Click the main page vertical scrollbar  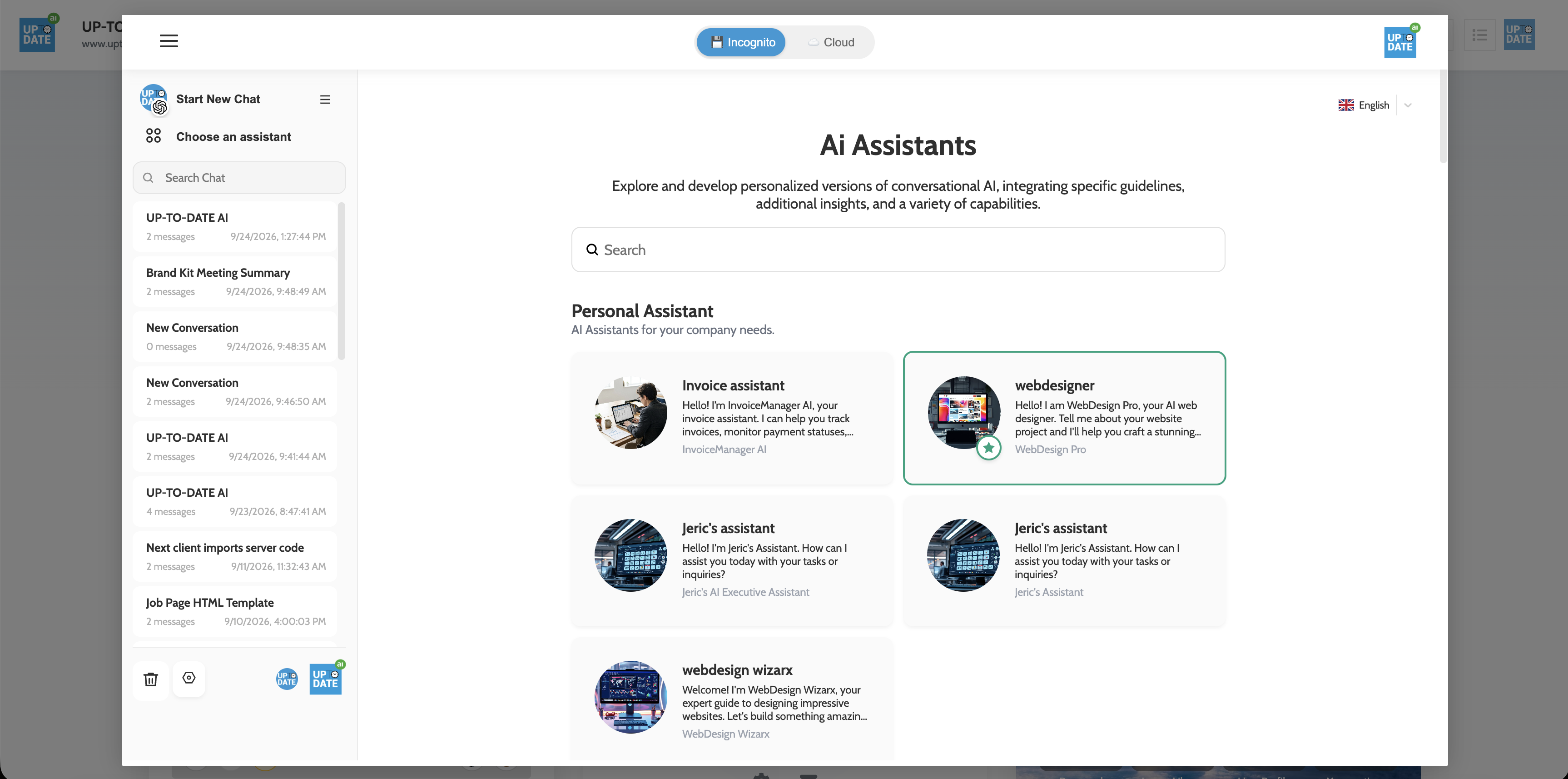coord(1443,117)
